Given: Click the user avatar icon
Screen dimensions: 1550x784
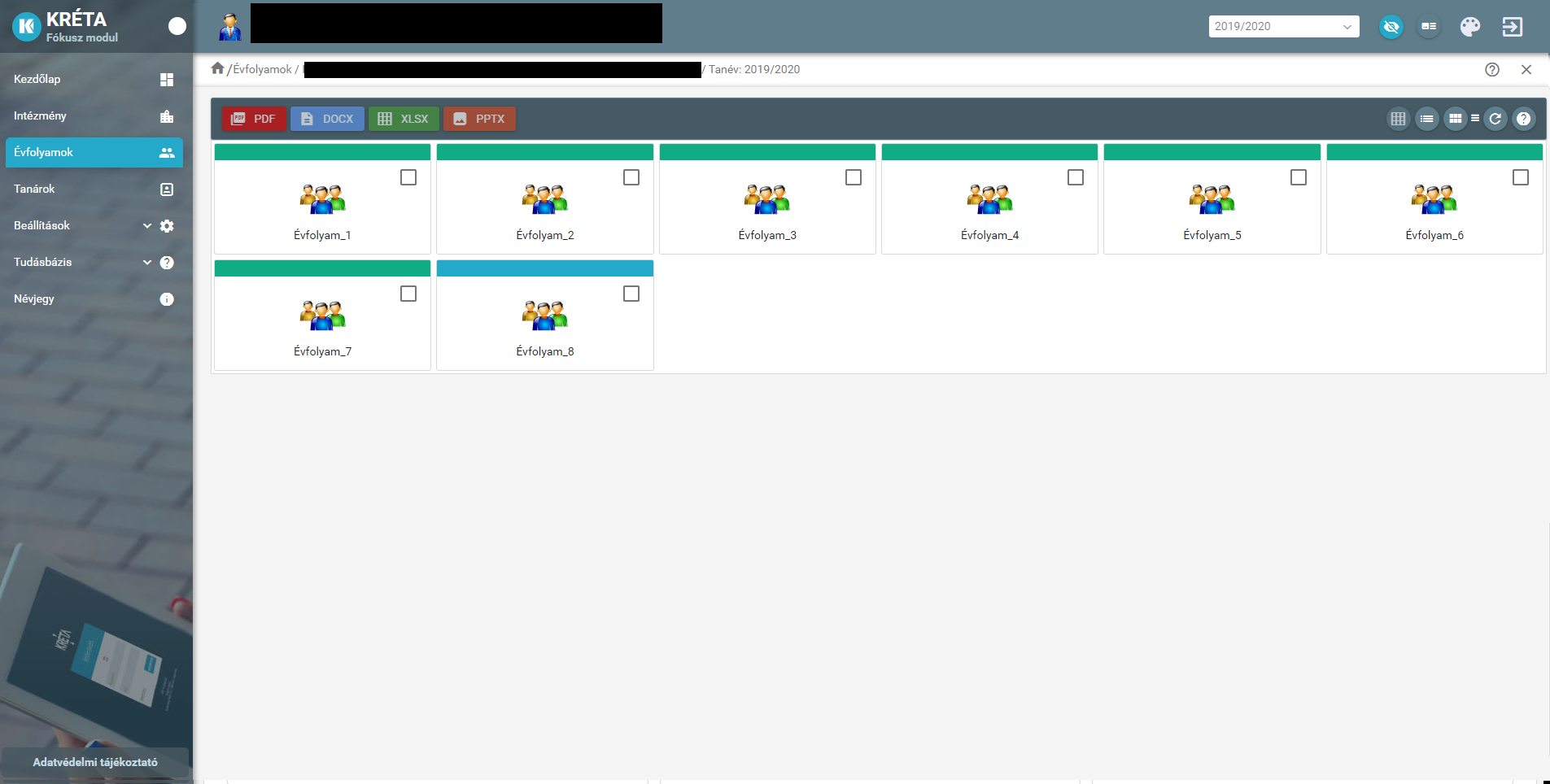Looking at the screenshot, I should 230,27.
